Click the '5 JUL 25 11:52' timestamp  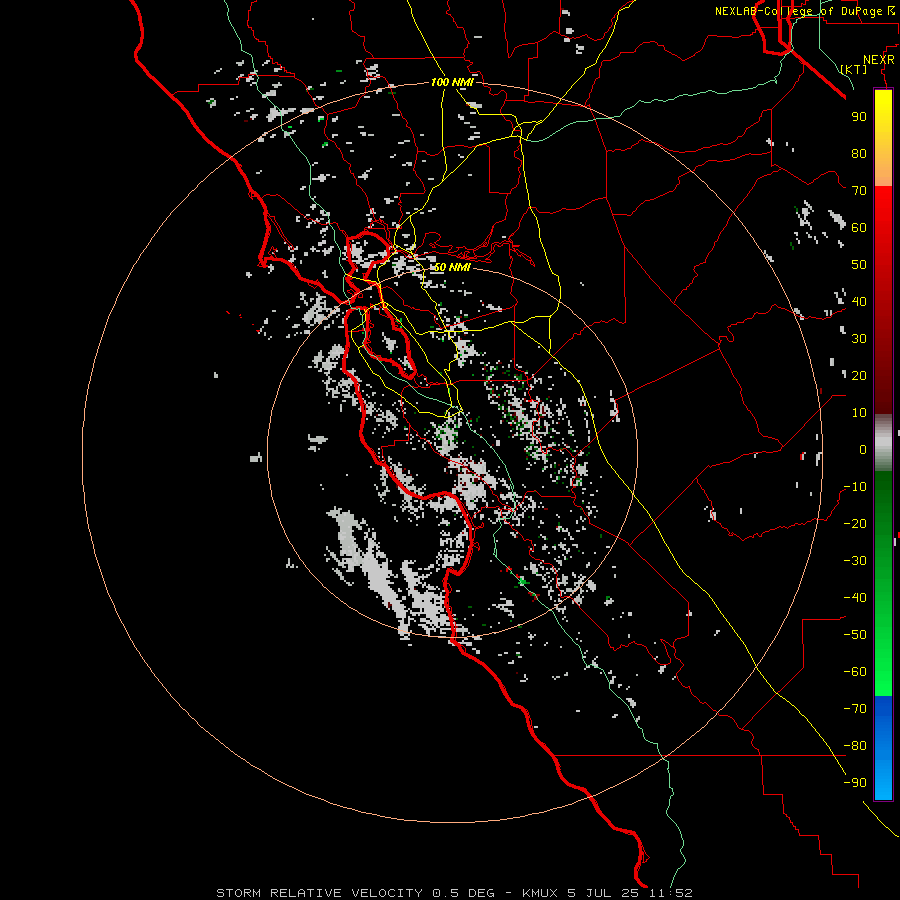click(x=630, y=893)
